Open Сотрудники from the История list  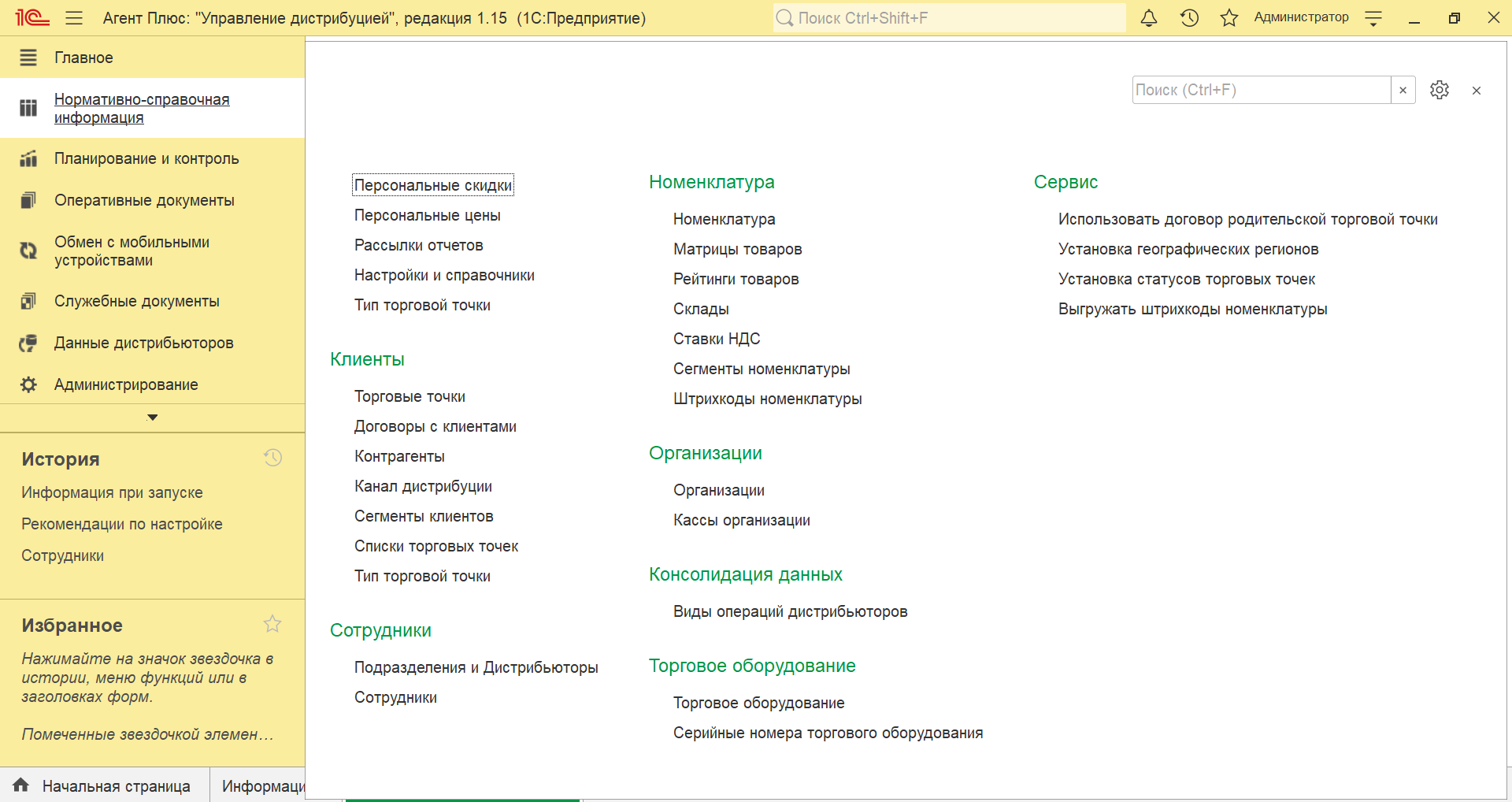[63, 555]
